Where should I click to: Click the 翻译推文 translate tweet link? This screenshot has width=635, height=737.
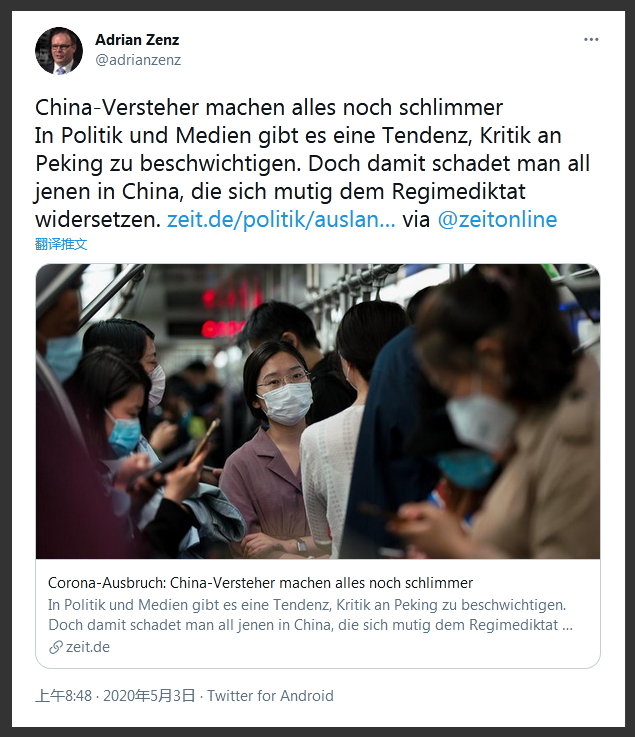[61, 244]
